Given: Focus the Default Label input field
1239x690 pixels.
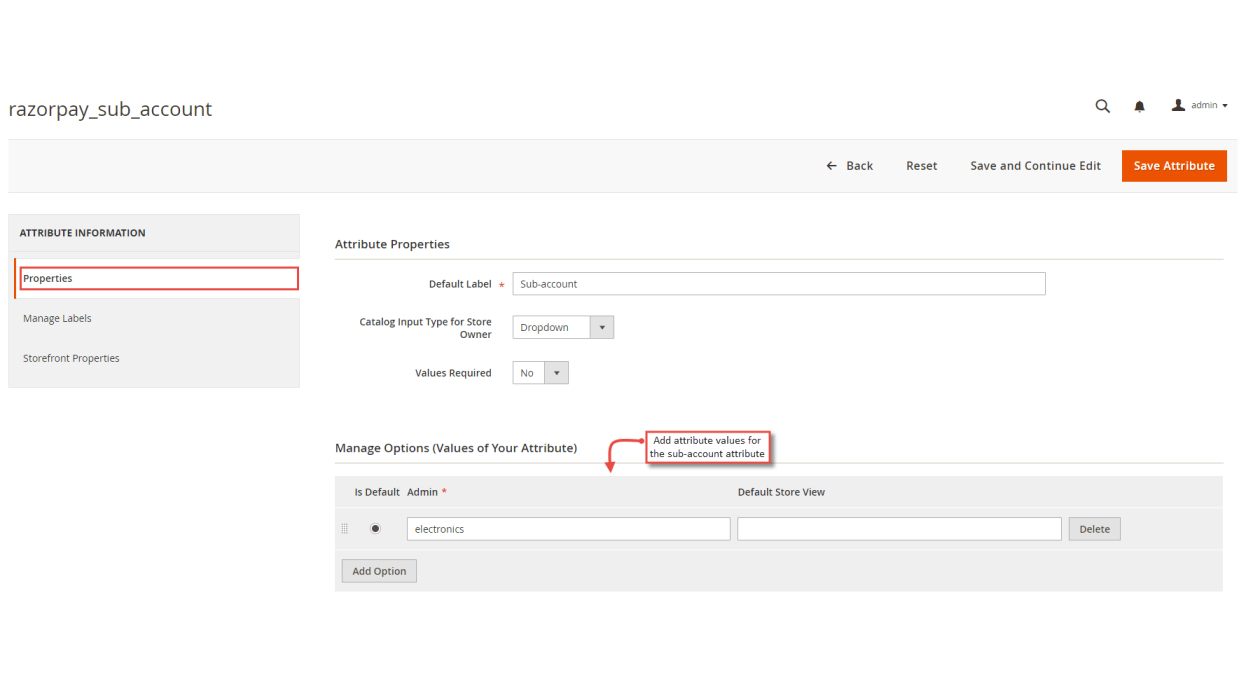Looking at the screenshot, I should (x=779, y=284).
